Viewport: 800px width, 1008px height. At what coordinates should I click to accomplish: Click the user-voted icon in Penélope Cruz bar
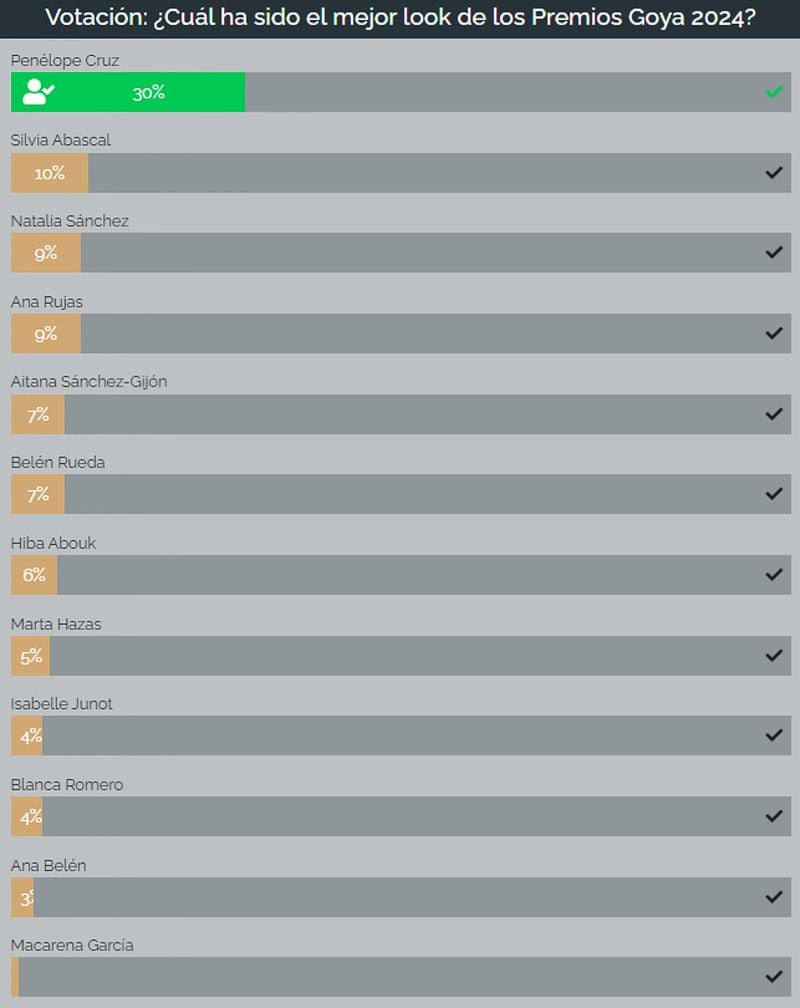(x=39, y=92)
